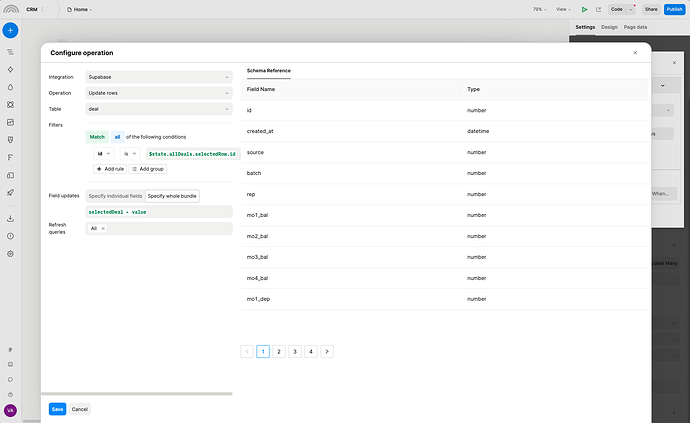690x423 pixels.
Task: Remove the All tag from Refresh queries
Action: click(103, 228)
